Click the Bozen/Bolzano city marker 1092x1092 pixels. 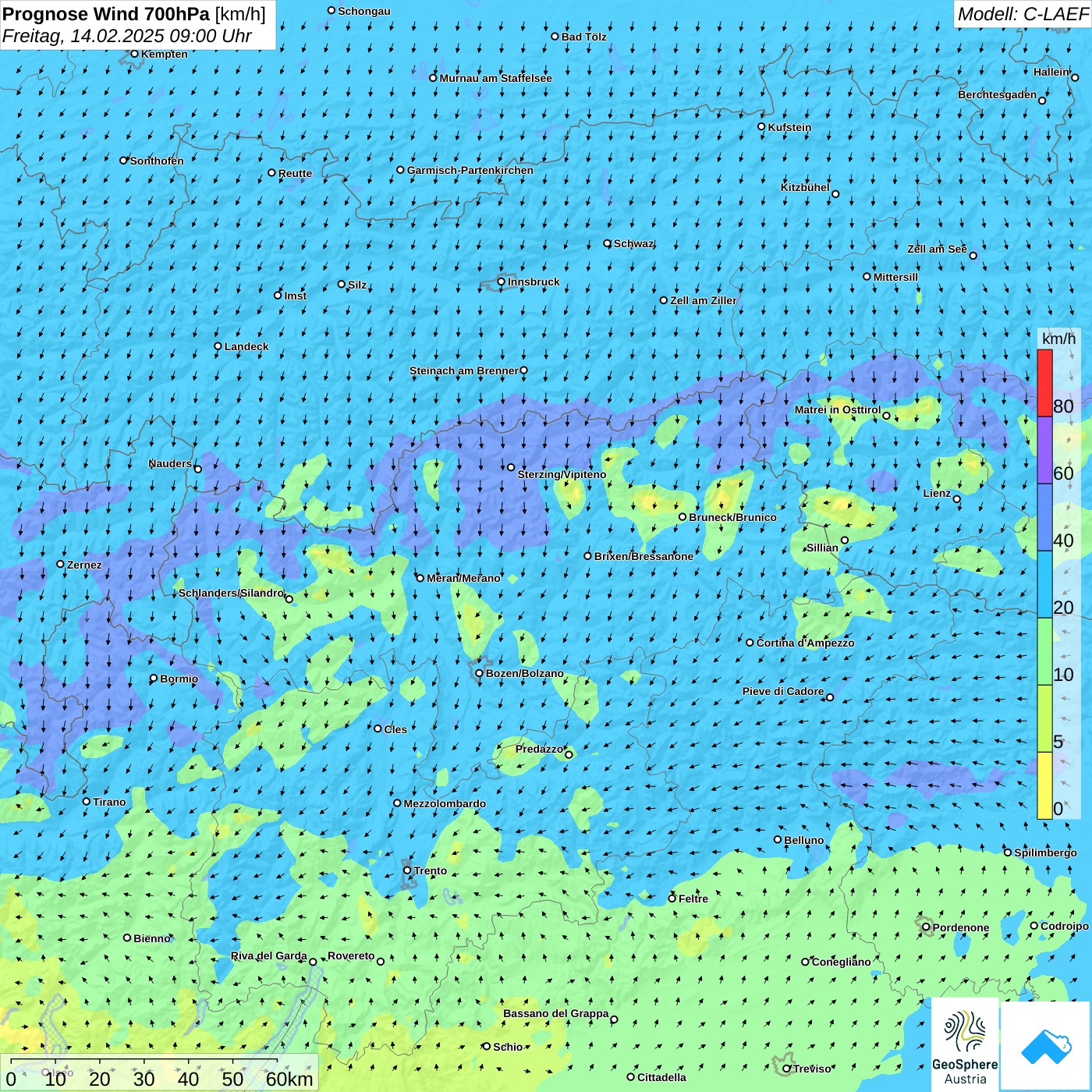(x=479, y=673)
